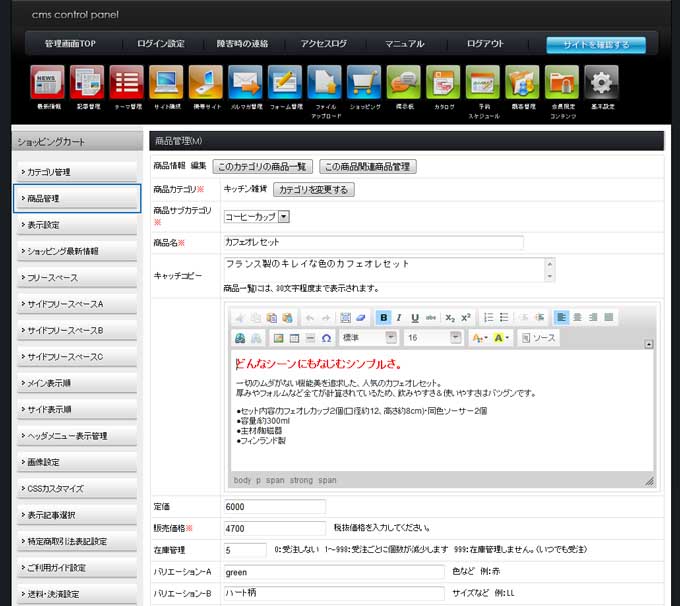
Task: Insert special character with the omega icon
Action: [x=326, y=338]
